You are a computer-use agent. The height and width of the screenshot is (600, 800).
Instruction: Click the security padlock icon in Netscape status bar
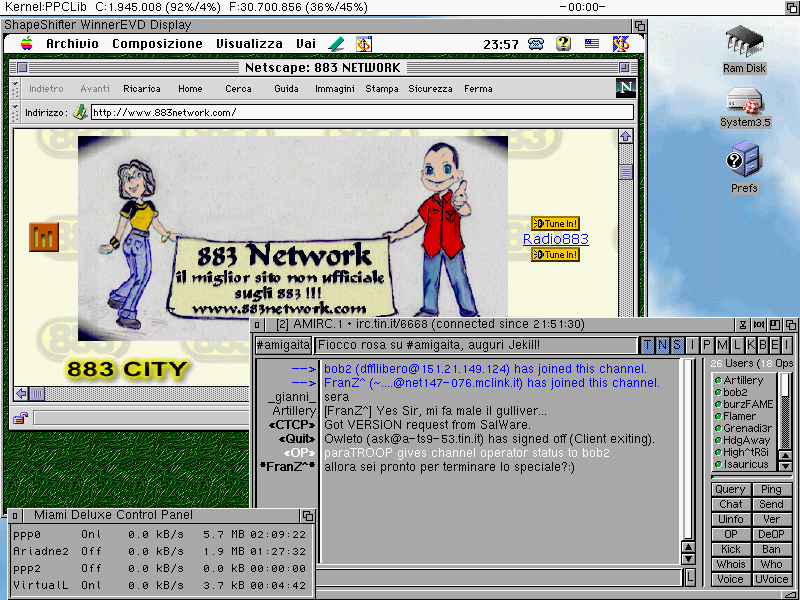tap(20, 418)
